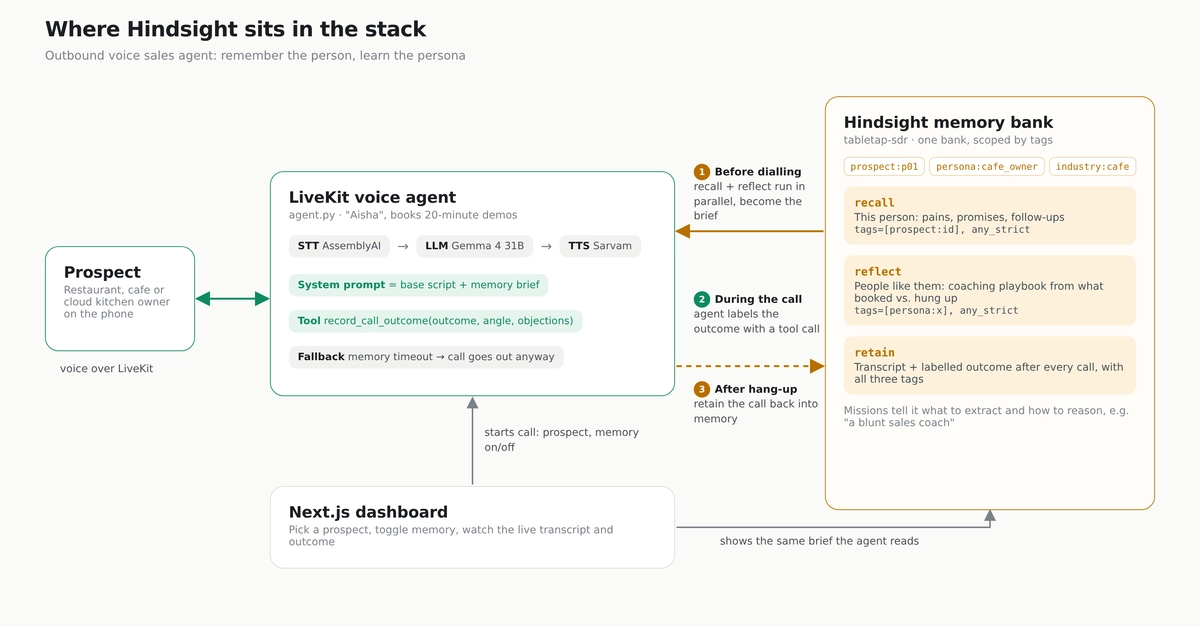This screenshot has width=1200, height=627.
Task: Click 'This person: pains, promises, follow-ups'
Action: pos(959,217)
